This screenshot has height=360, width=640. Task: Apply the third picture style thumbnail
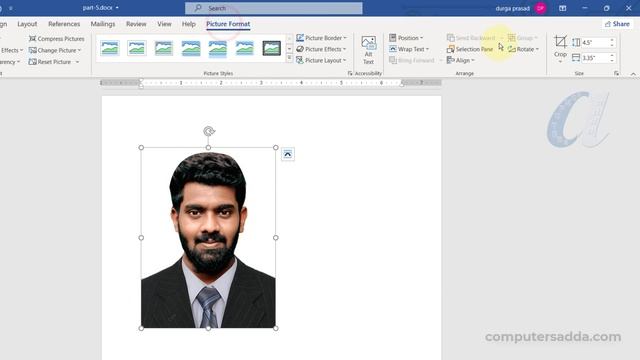point(164,48)
